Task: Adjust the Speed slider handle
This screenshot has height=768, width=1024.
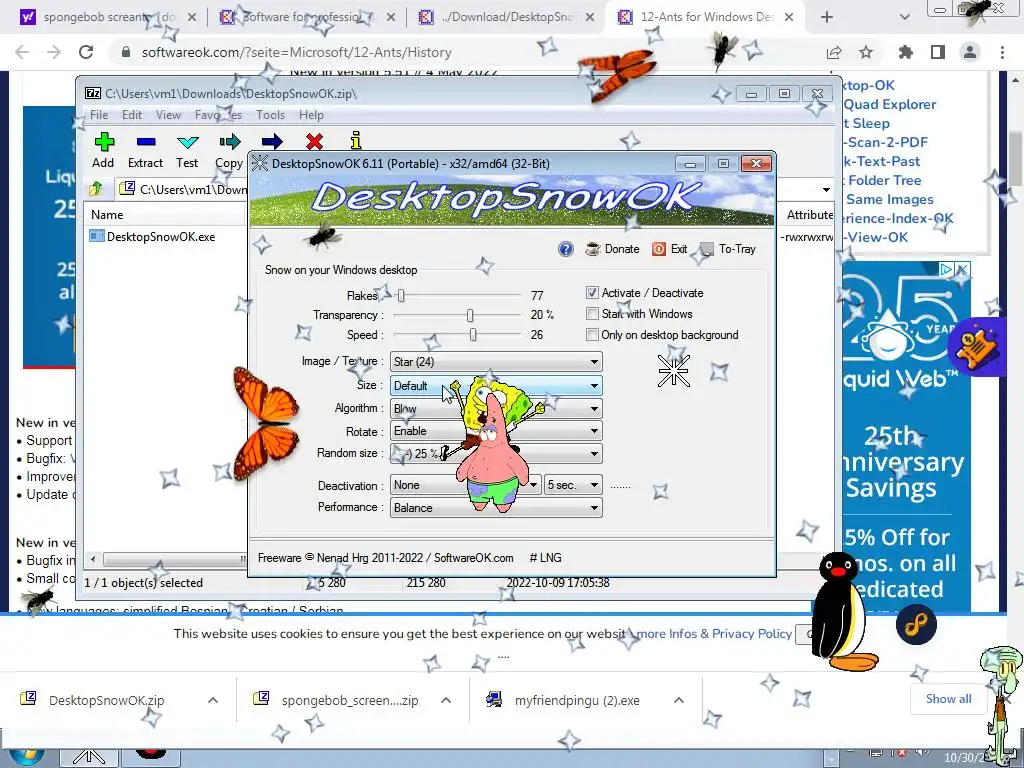Action: click(x=473, y=335)
